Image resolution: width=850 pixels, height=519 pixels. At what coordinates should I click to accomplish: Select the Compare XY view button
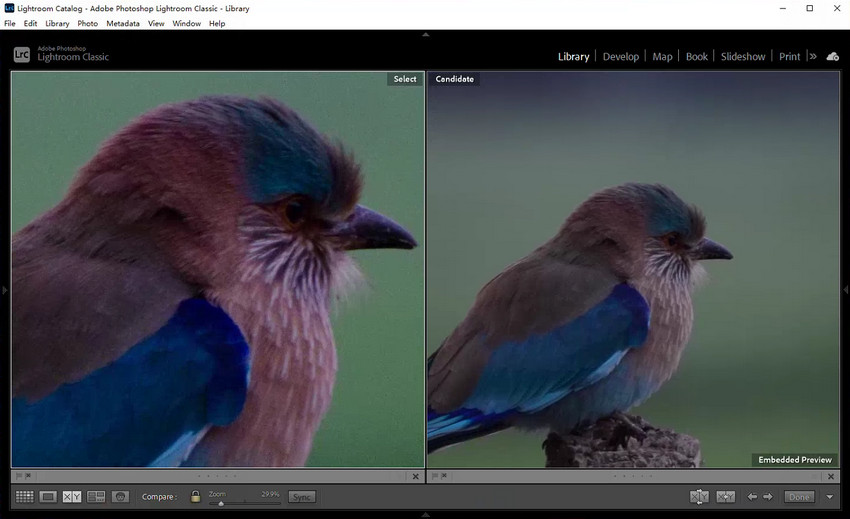coord(72,496)
